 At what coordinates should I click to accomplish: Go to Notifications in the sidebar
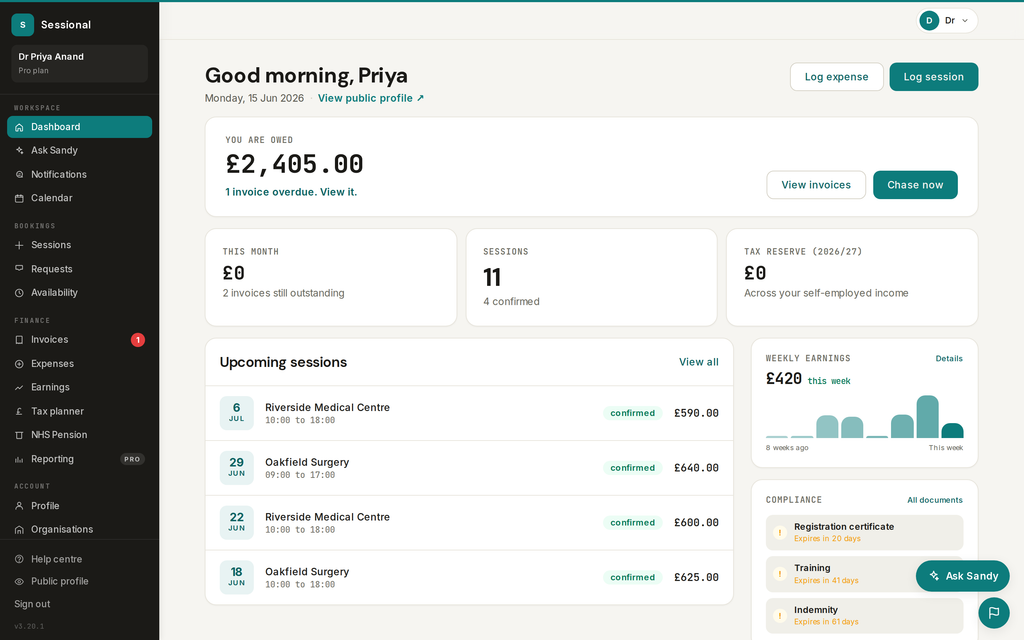[x=80, y=174]
